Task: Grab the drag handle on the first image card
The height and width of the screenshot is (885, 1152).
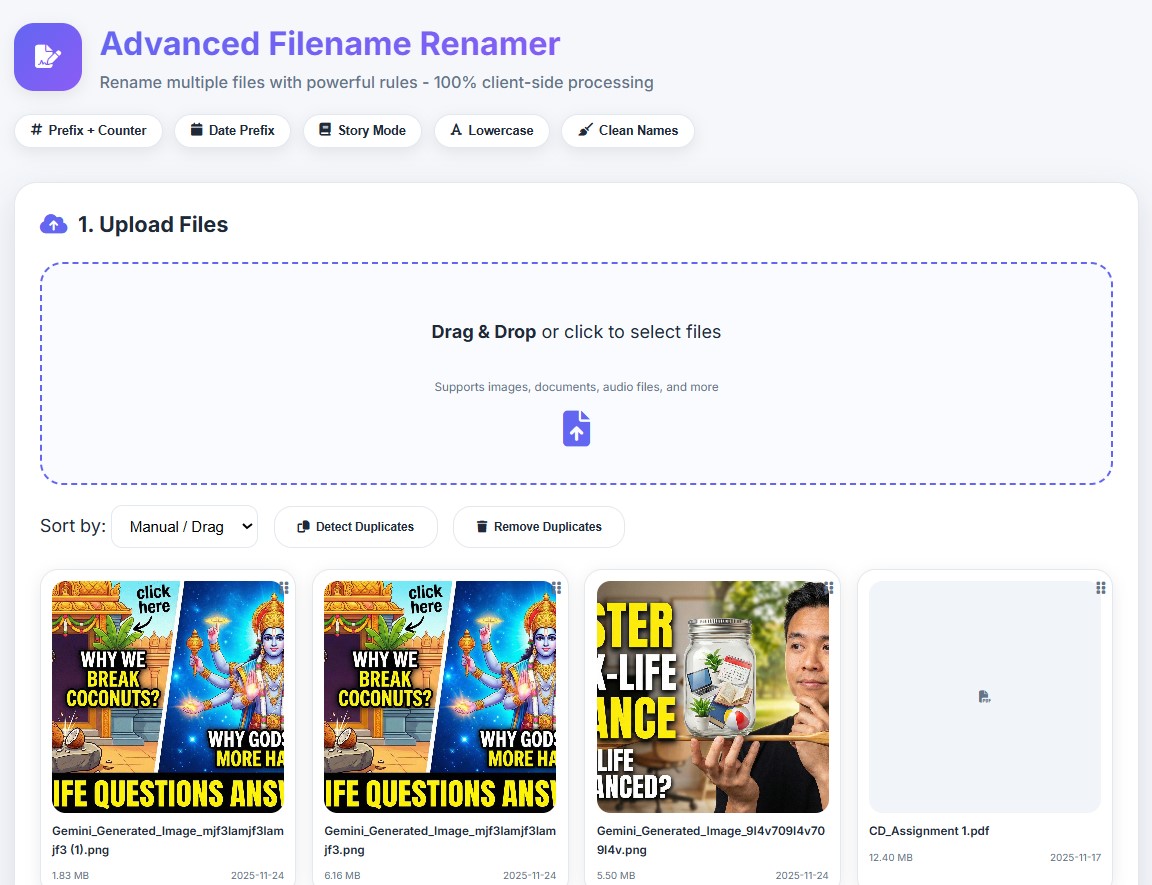Action: point(283,588)
